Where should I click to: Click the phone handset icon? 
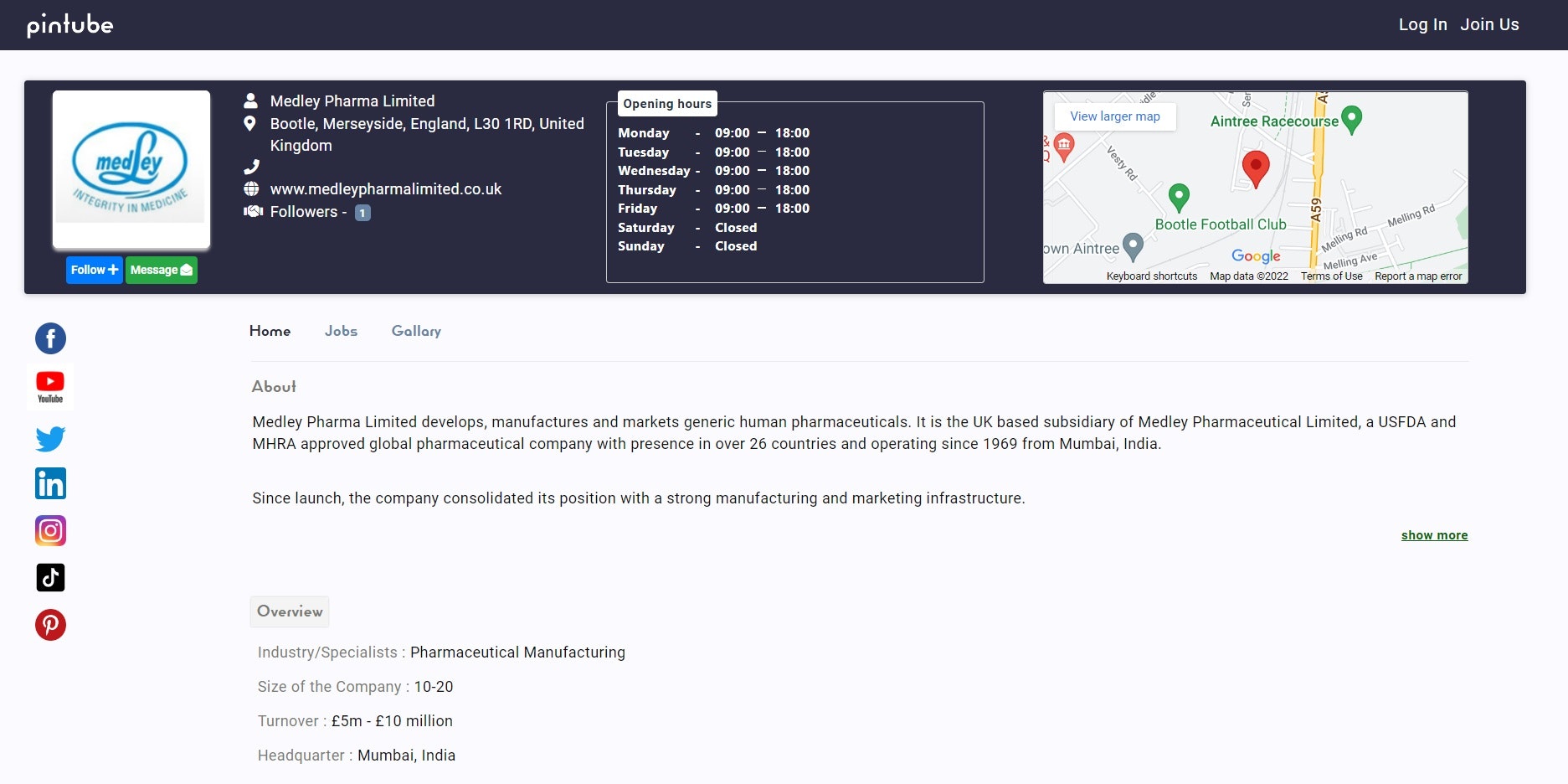[251, 167]
